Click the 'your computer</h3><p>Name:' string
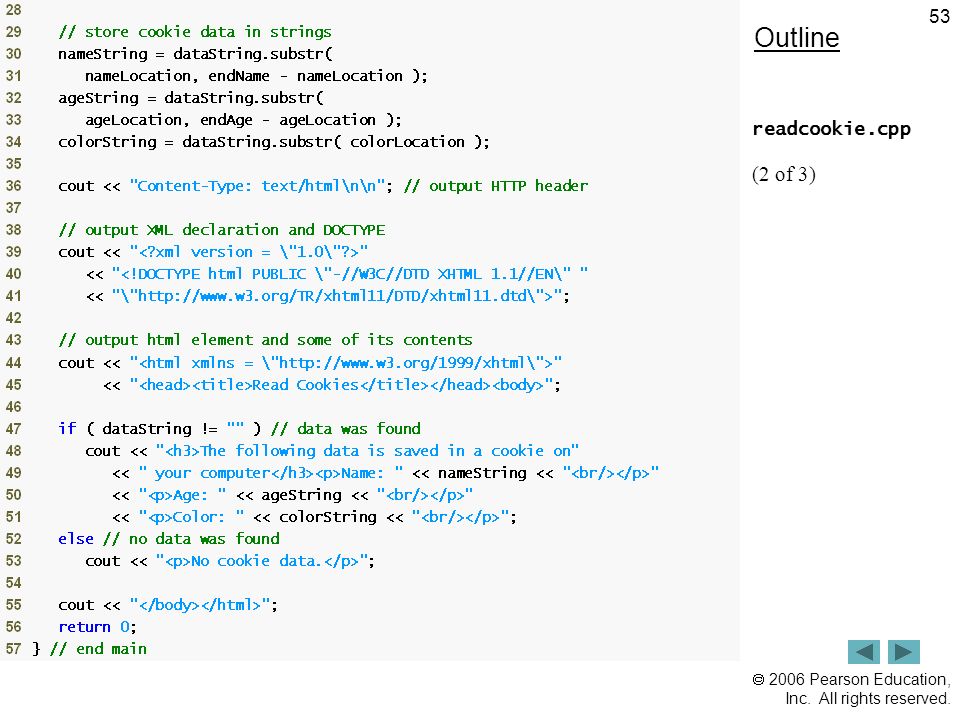This screenshot has width=960, height=720. pyautogui.click(x=271, y=473)
